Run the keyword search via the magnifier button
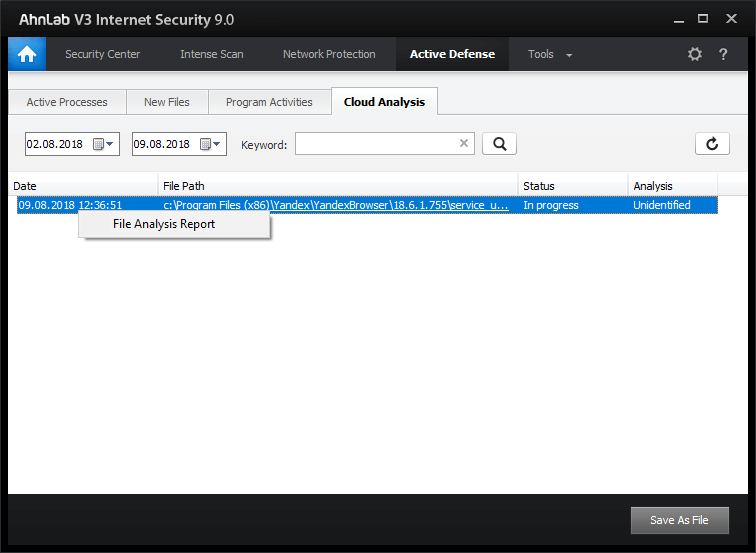 coord(500,144)
